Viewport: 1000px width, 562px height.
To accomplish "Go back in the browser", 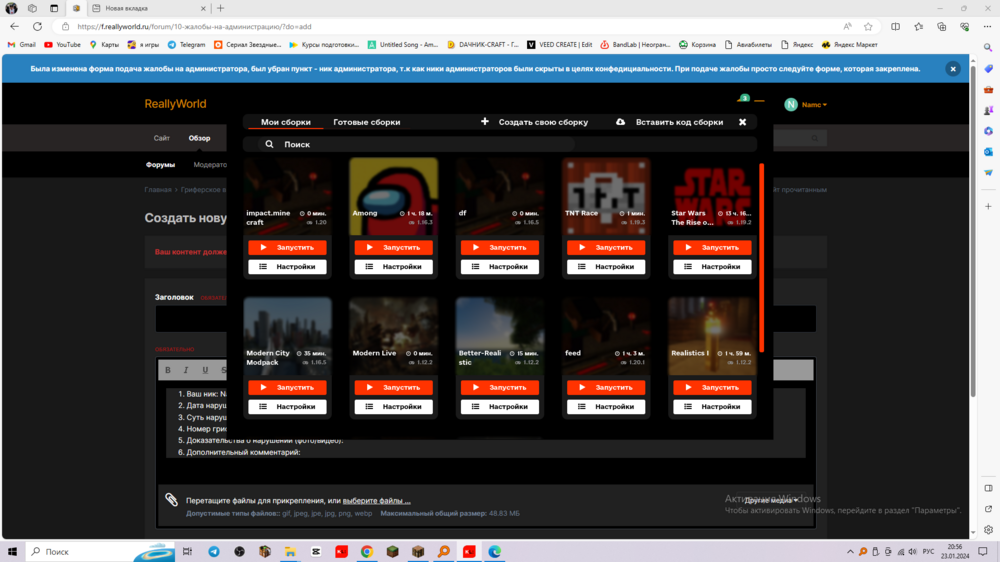I will 15,27.
